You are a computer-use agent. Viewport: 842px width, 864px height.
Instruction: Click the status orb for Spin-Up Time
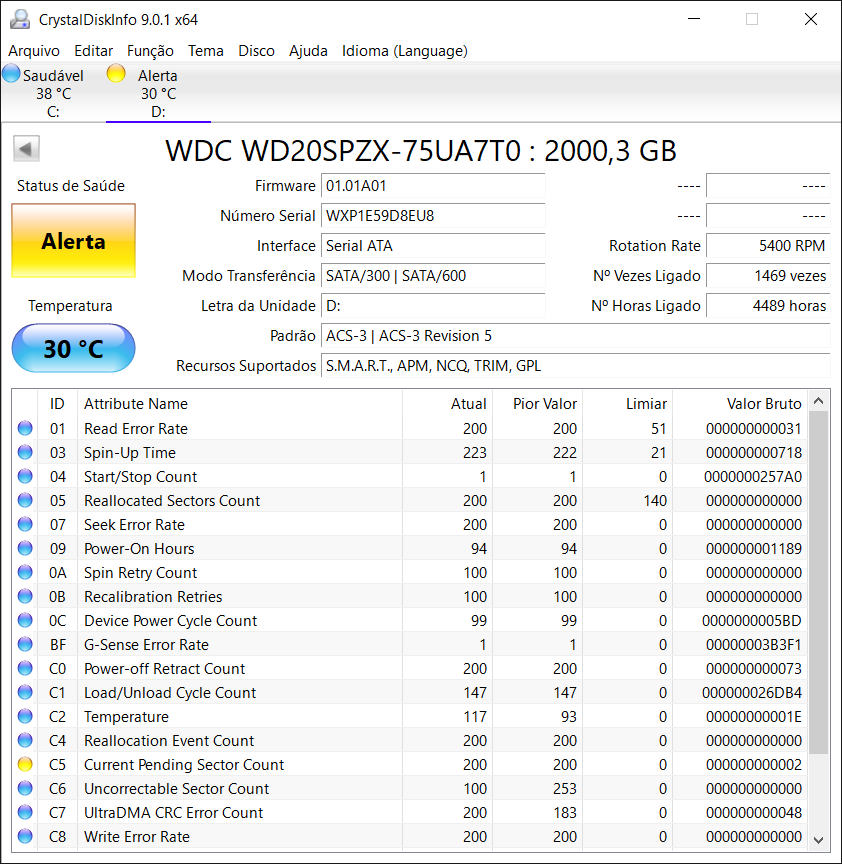(x=25, y=452)
